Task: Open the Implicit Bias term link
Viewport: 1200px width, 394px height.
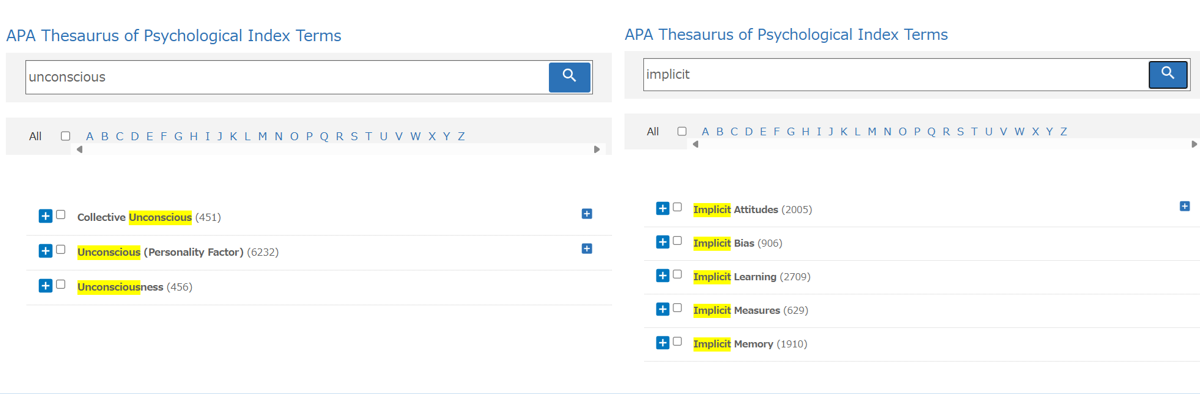Action: (724, 243)
